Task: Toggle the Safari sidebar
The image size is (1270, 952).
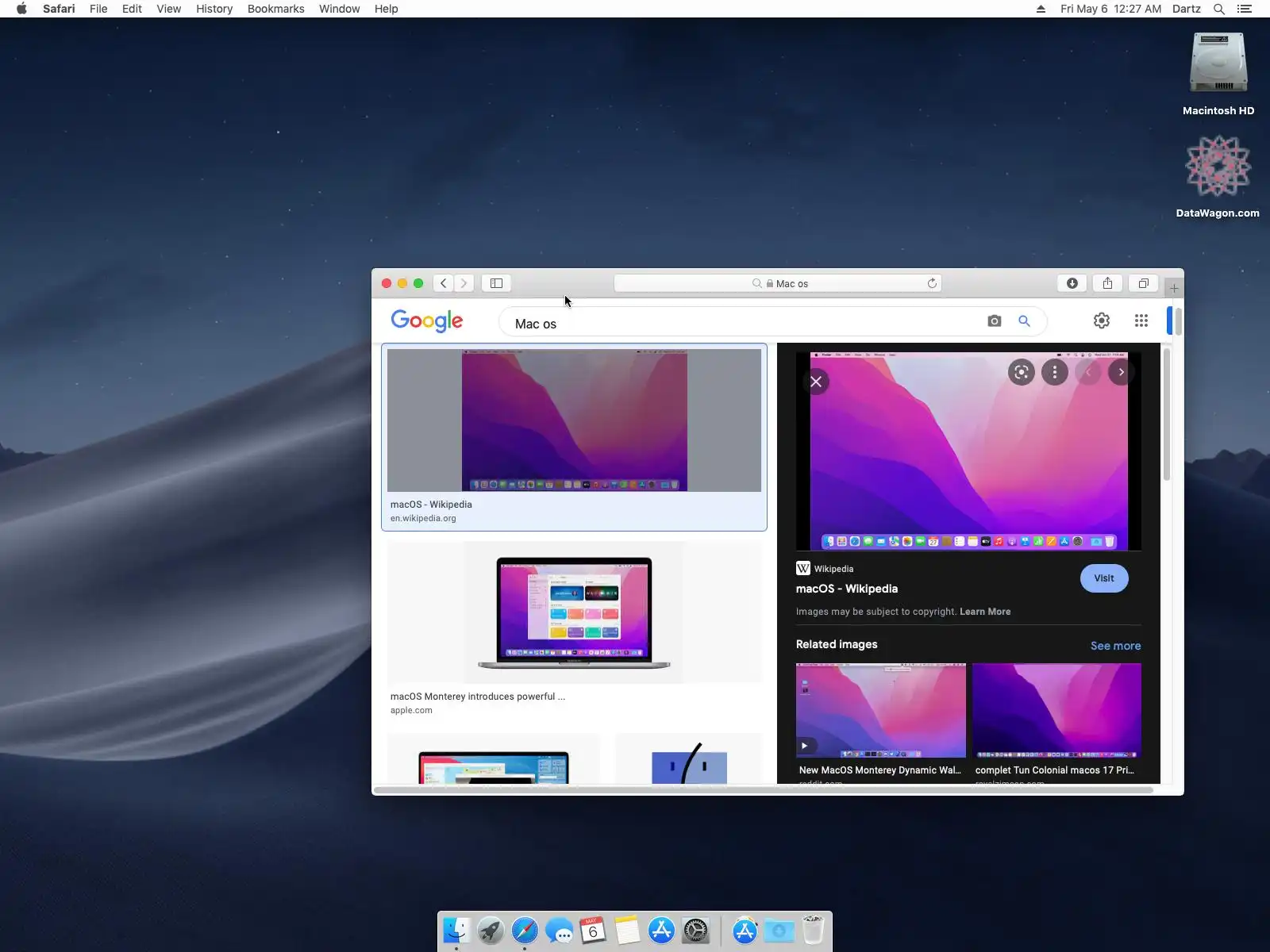Action: click(496, 283)
